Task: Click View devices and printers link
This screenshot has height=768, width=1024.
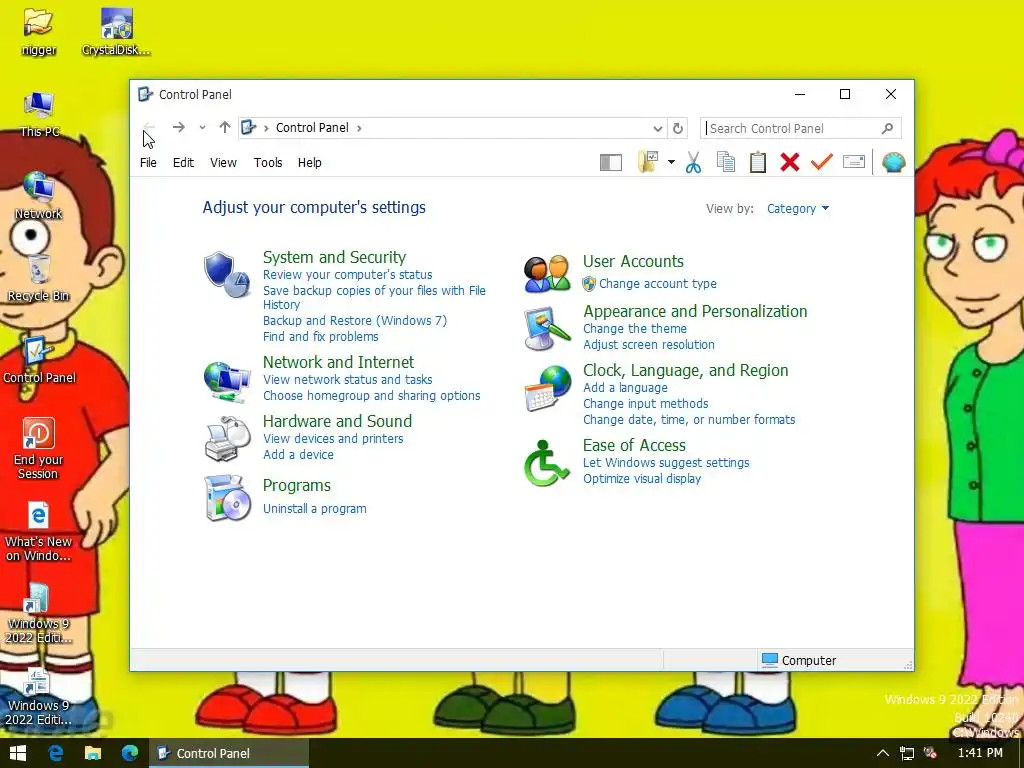Action: pyautogui.click(x=333, y=438)
